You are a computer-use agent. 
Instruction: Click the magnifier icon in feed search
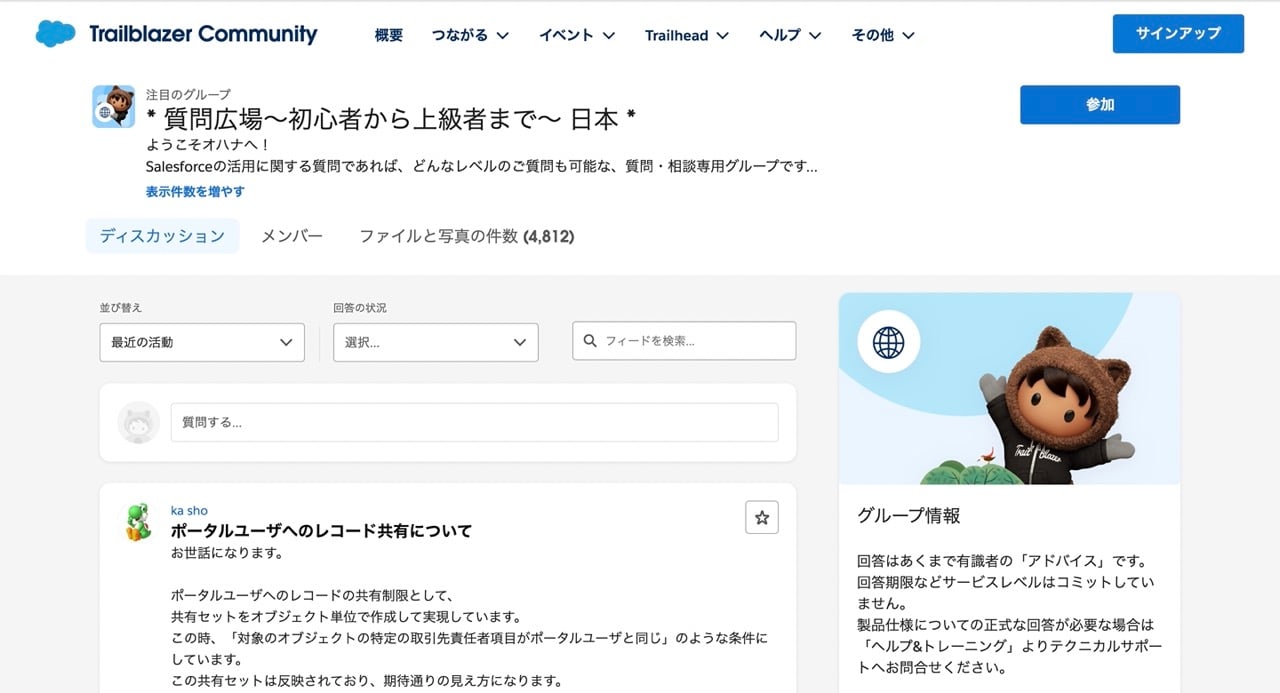pyautogui.click(x=590, y=341)
